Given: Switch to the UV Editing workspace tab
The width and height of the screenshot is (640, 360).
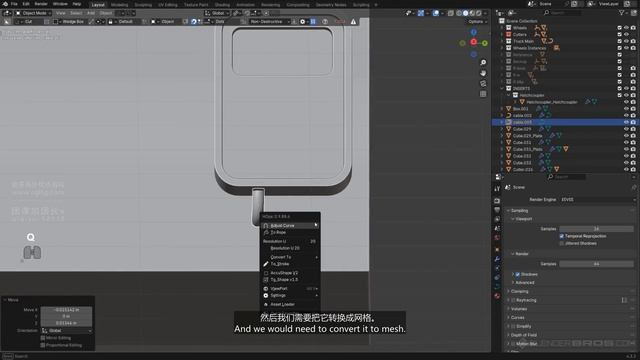Looking at the screenshot, I should [168, 5].
